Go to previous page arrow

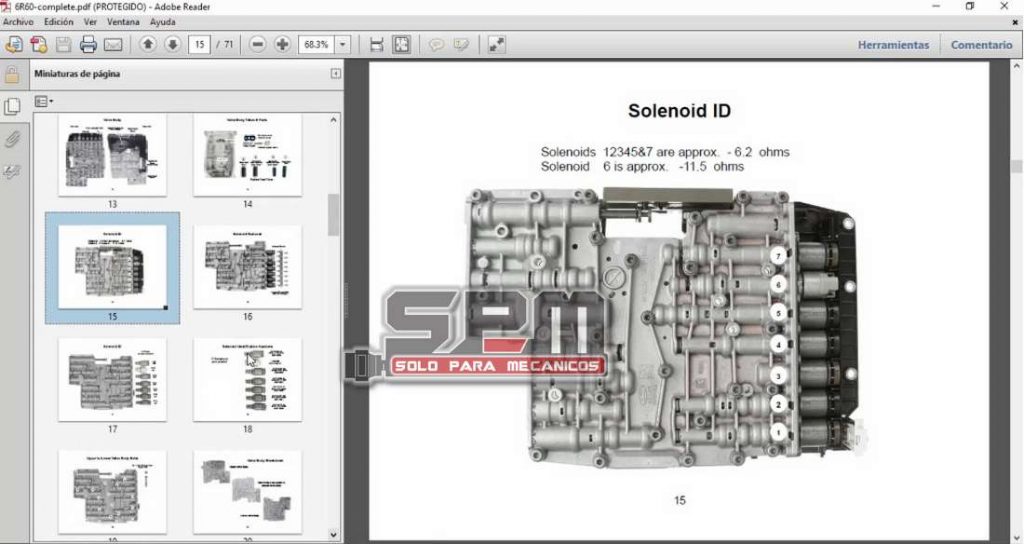pyautogui.click(x=148, y=44)
